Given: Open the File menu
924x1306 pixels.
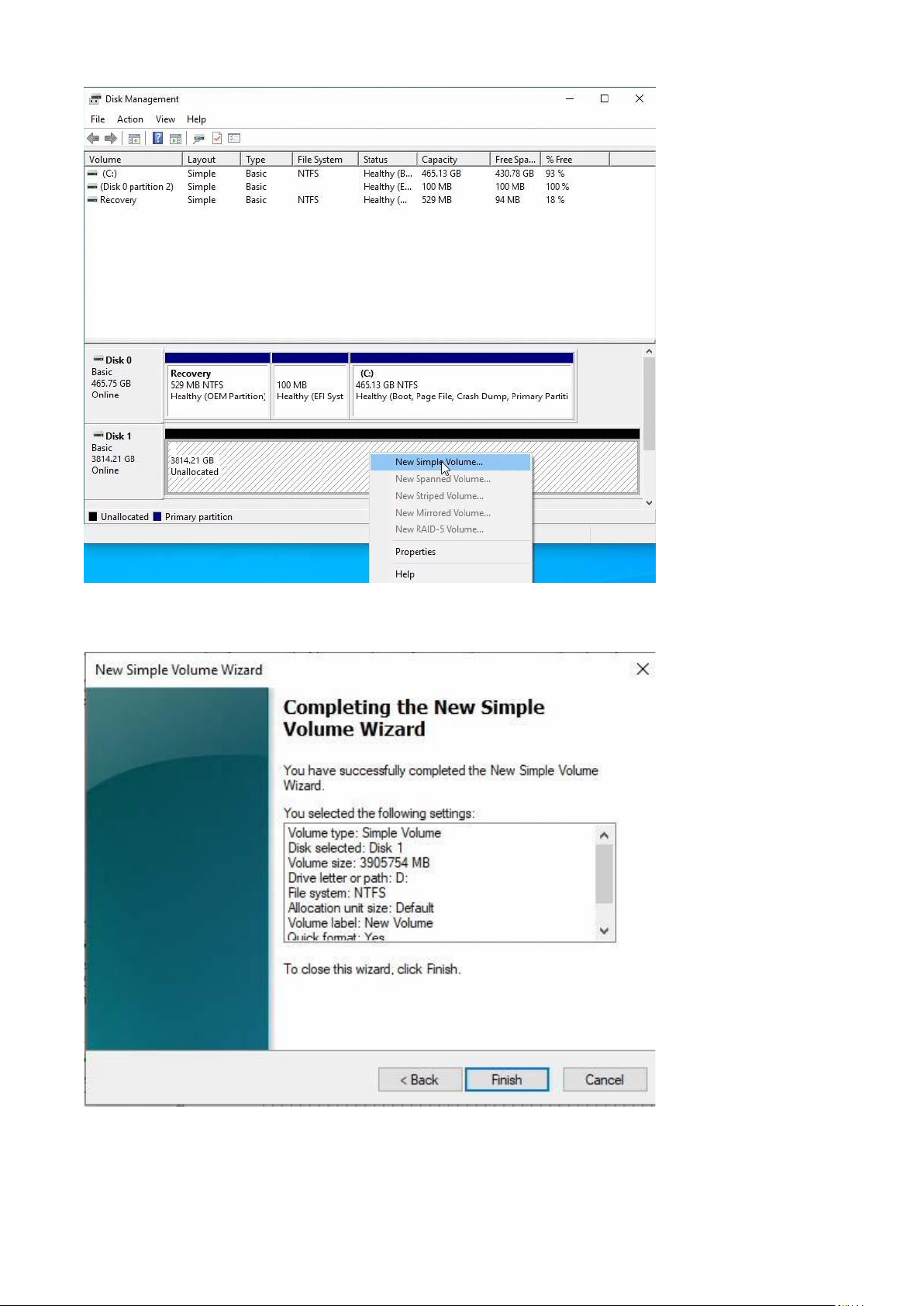Looking at the screenshot, I should click(x=98, y=119).
